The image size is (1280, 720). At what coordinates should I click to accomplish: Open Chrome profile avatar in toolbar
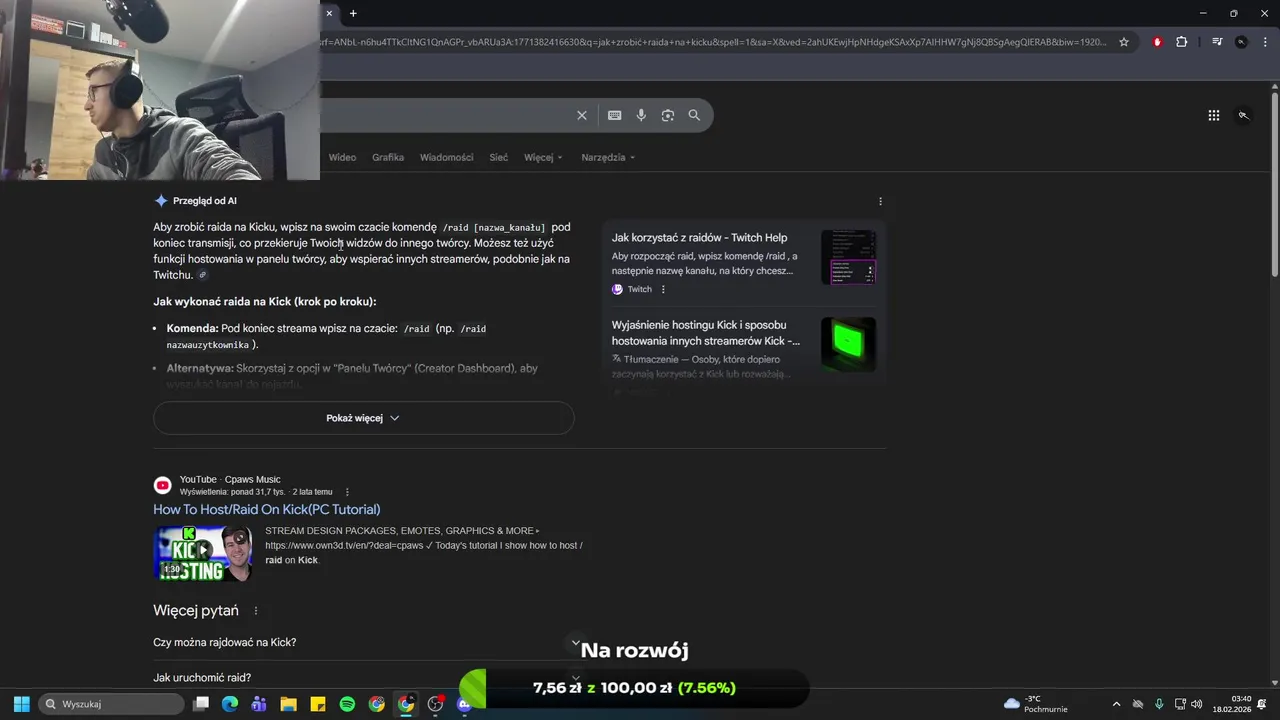point(1241,42)
